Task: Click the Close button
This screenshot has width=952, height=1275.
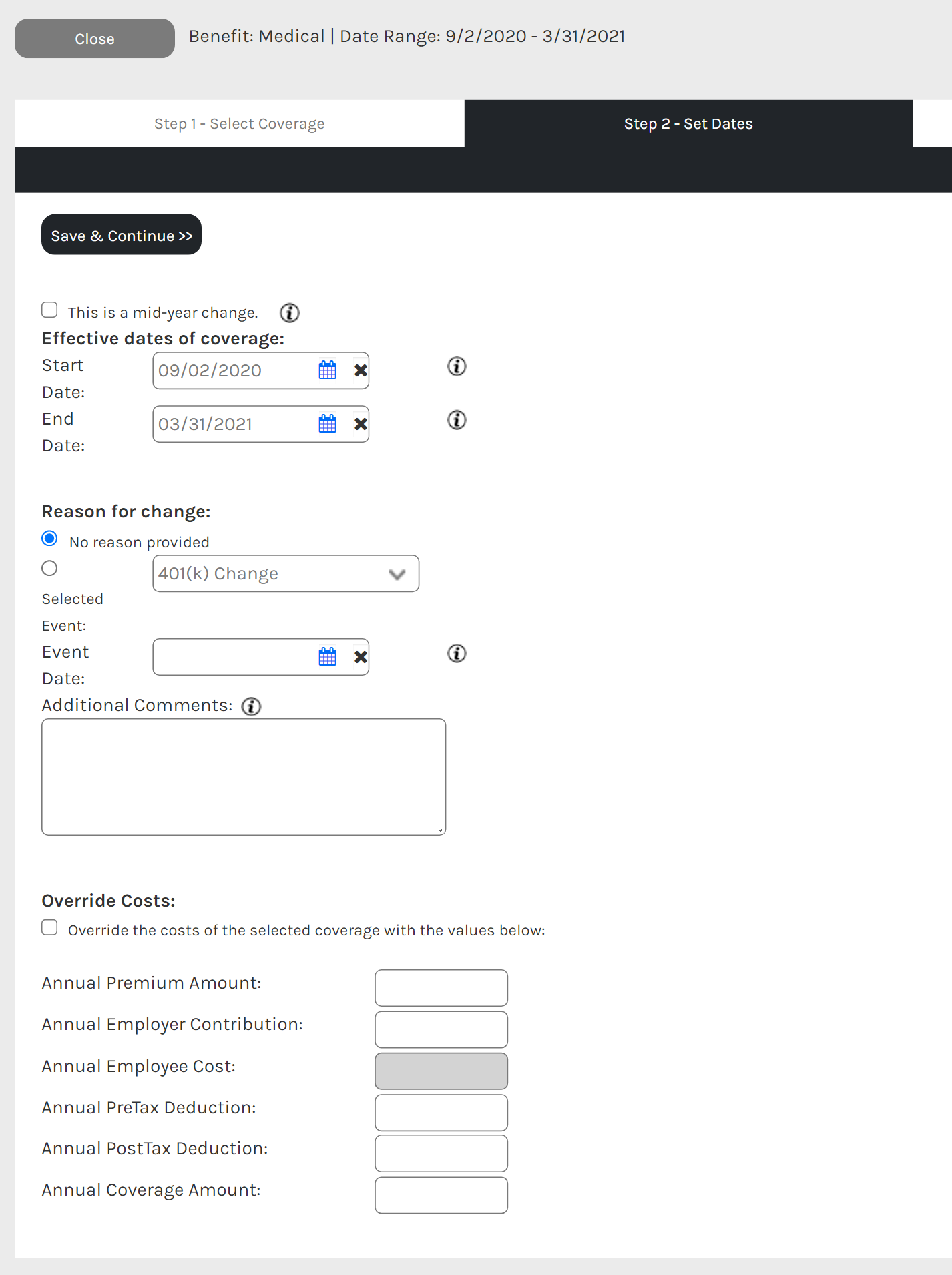Action: tap(95, 39)
